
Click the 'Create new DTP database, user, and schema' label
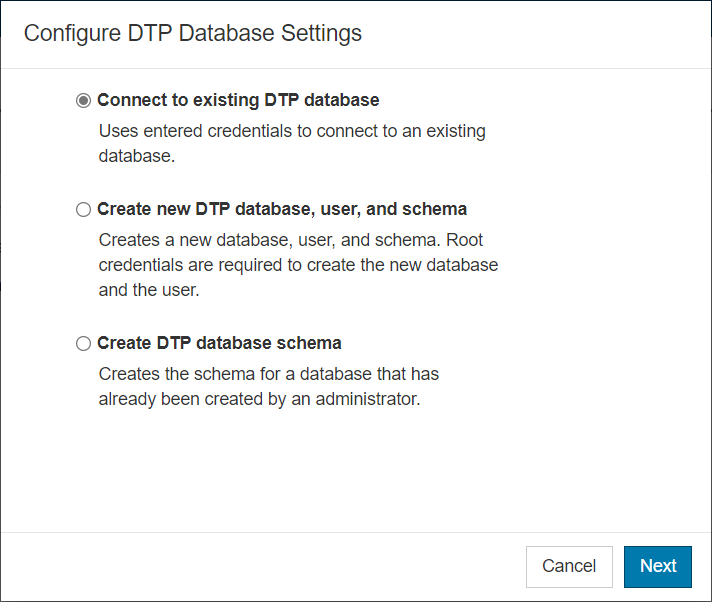[x=282, y=209]
